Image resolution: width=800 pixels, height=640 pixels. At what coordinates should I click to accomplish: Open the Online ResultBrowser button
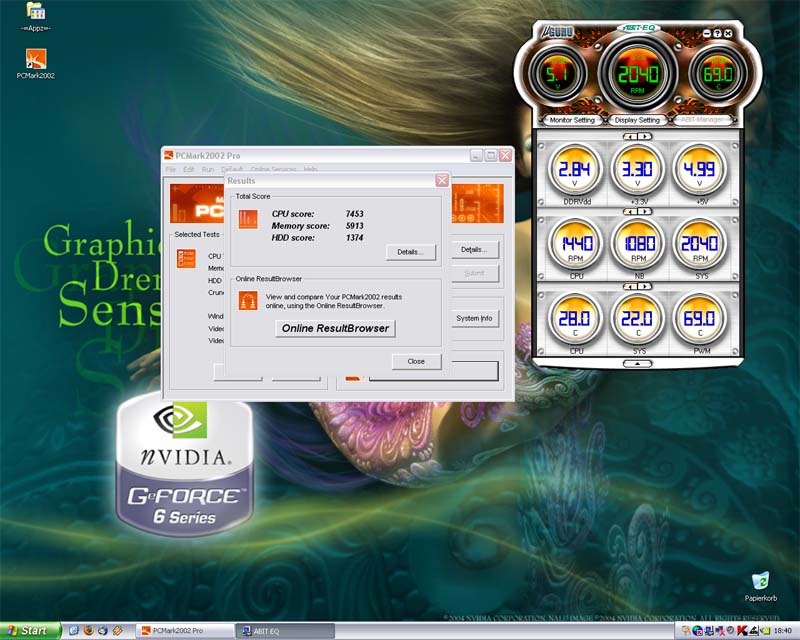click(335, 328)
